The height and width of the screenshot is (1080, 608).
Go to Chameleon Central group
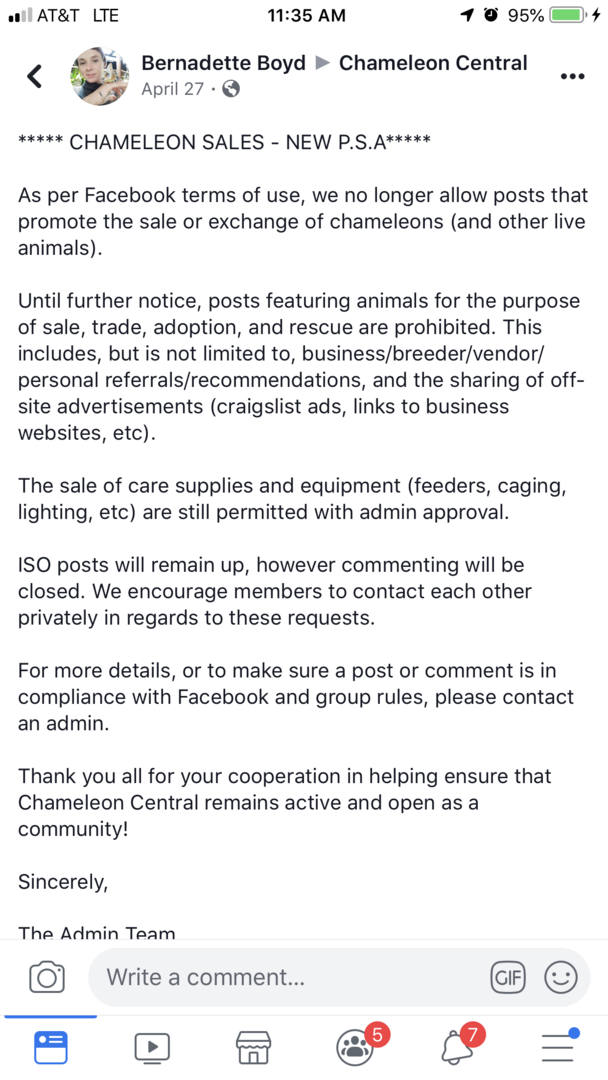pos(433,63)
